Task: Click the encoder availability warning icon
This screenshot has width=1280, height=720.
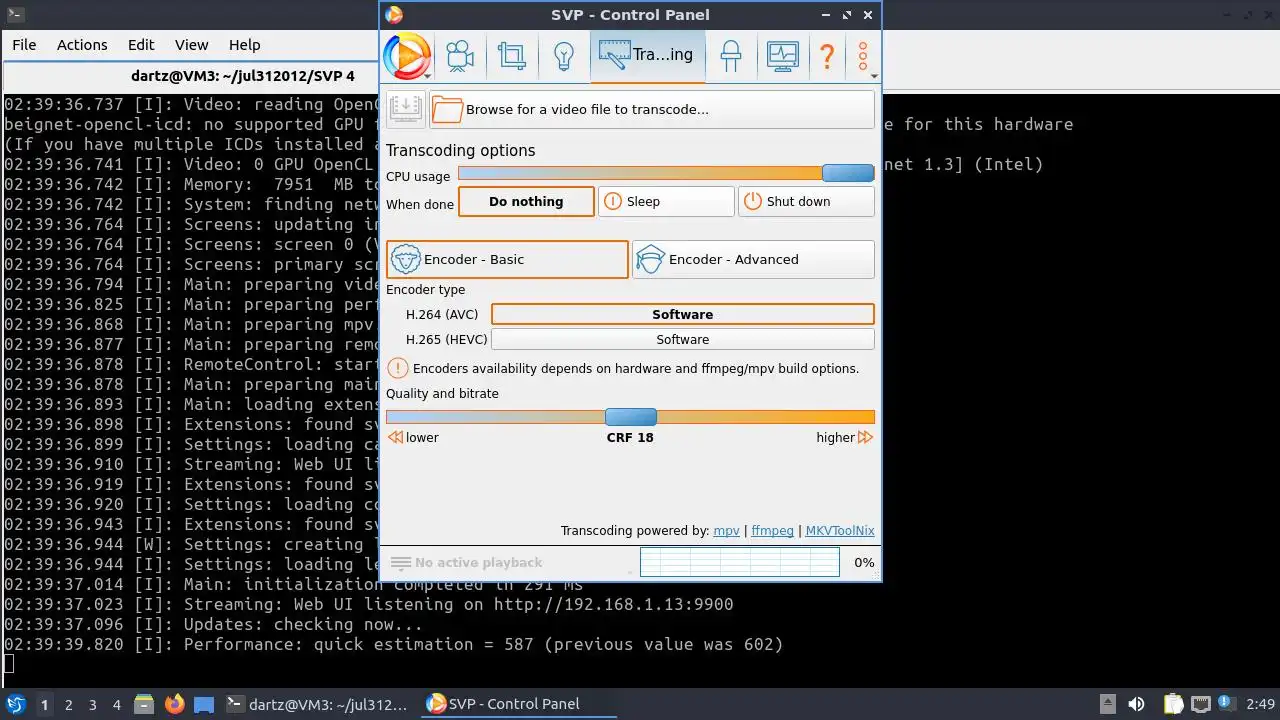Action: 397,368
